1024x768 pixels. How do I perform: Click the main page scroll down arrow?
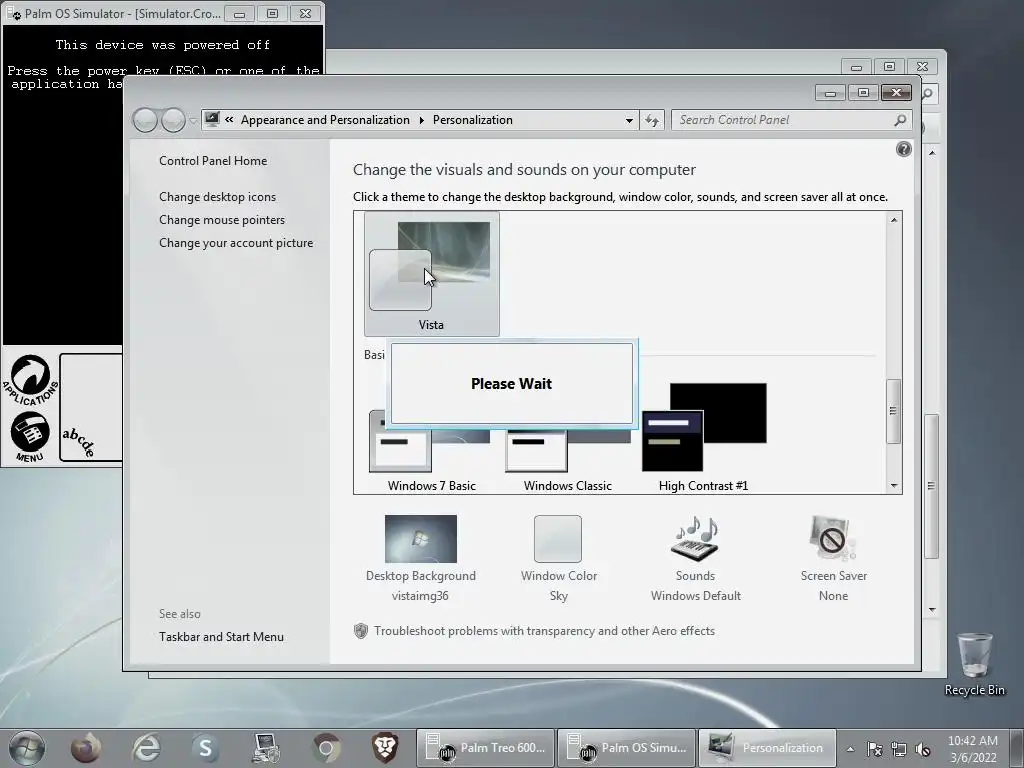932,610
